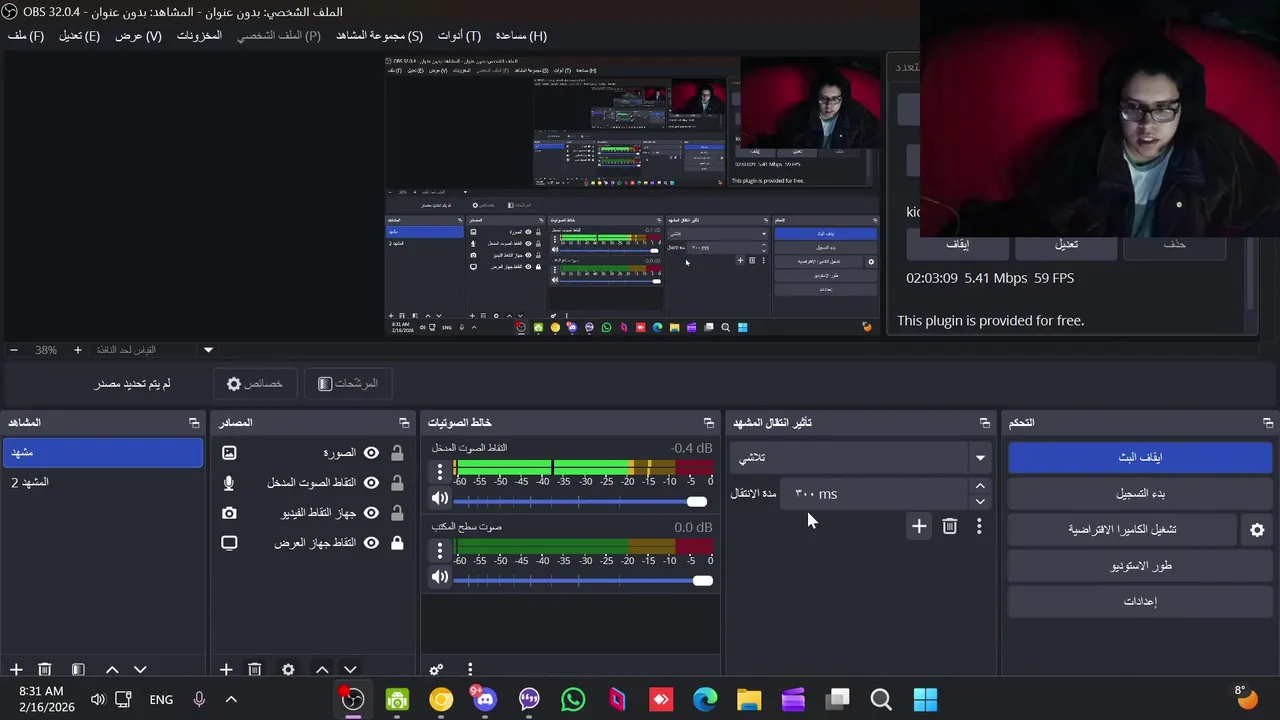
Task: Hide display capture source eye toggle
Action: pyautogui.click(x=371, y=543)
